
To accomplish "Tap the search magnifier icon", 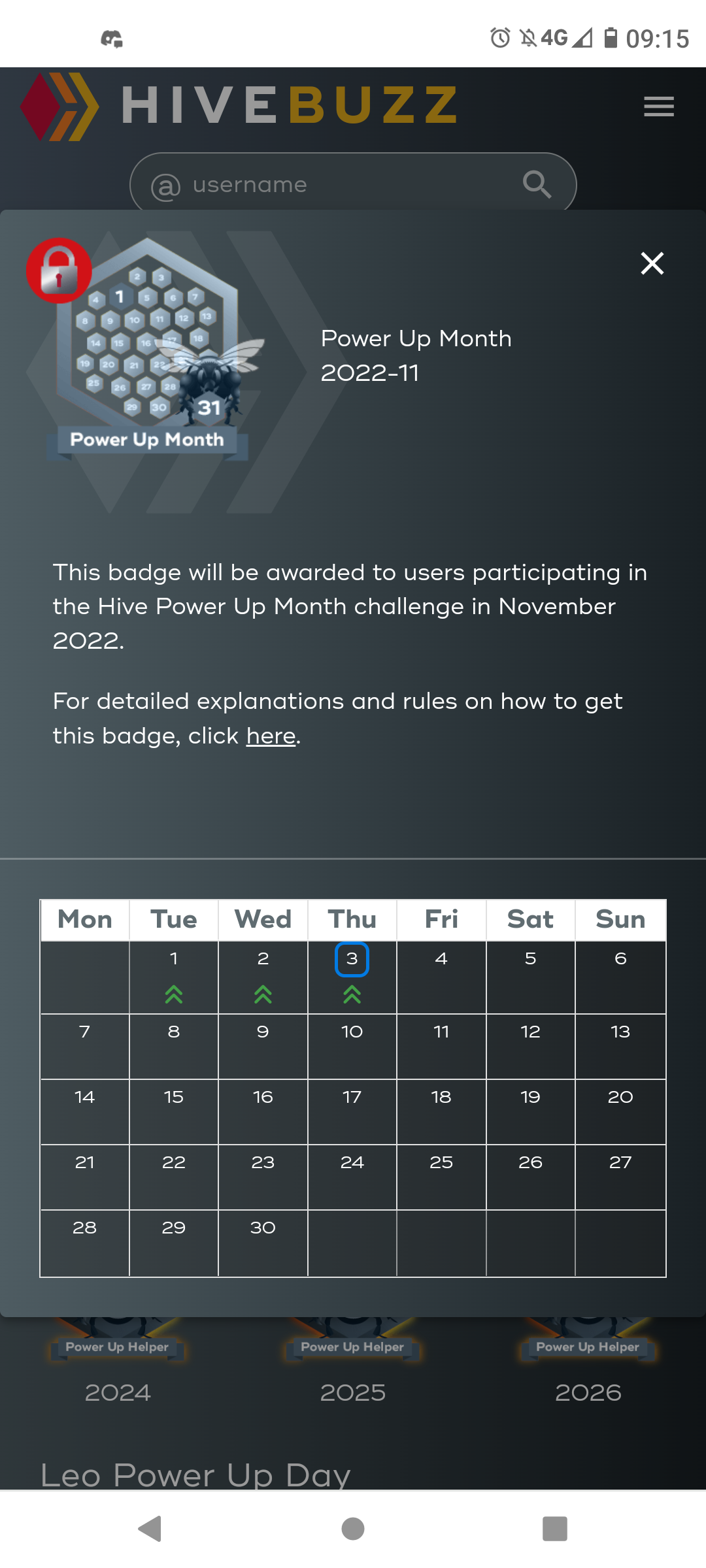I will 537,184.
